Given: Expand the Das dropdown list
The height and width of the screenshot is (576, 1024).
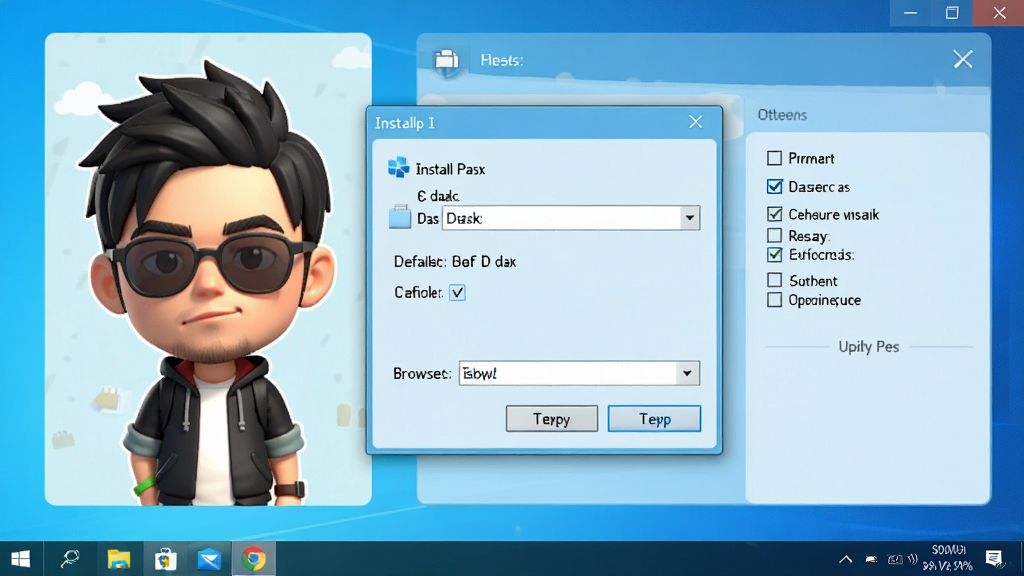Looking at the screenshot, I should (x=690, y=218).
